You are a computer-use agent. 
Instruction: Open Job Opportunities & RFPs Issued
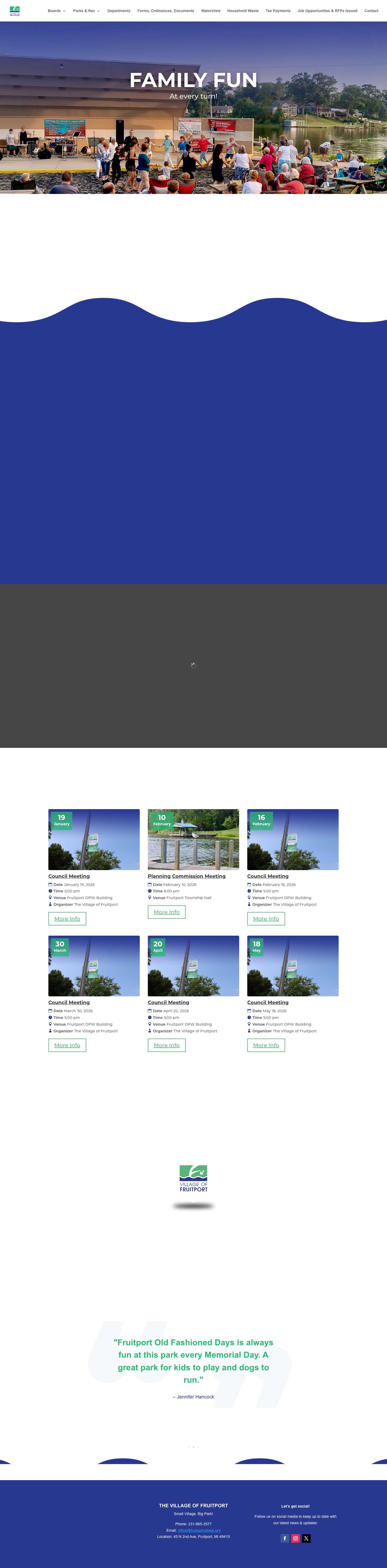[327, 11]
